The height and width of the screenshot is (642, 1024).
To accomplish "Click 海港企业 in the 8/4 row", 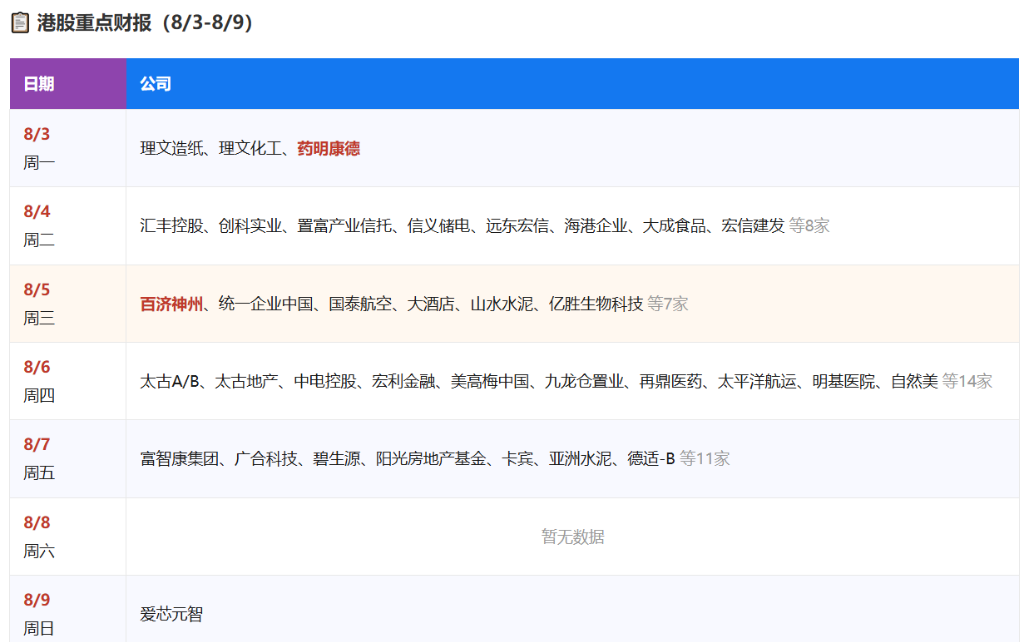I will 596,226.
